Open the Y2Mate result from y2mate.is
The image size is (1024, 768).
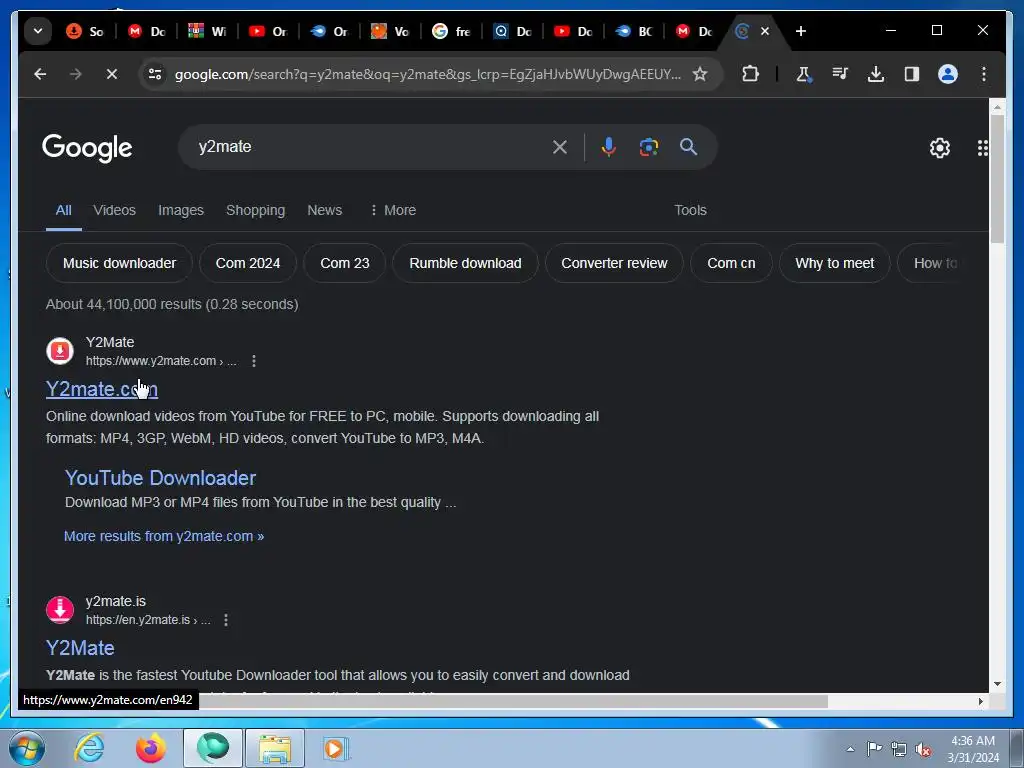[x=80, y=648]
